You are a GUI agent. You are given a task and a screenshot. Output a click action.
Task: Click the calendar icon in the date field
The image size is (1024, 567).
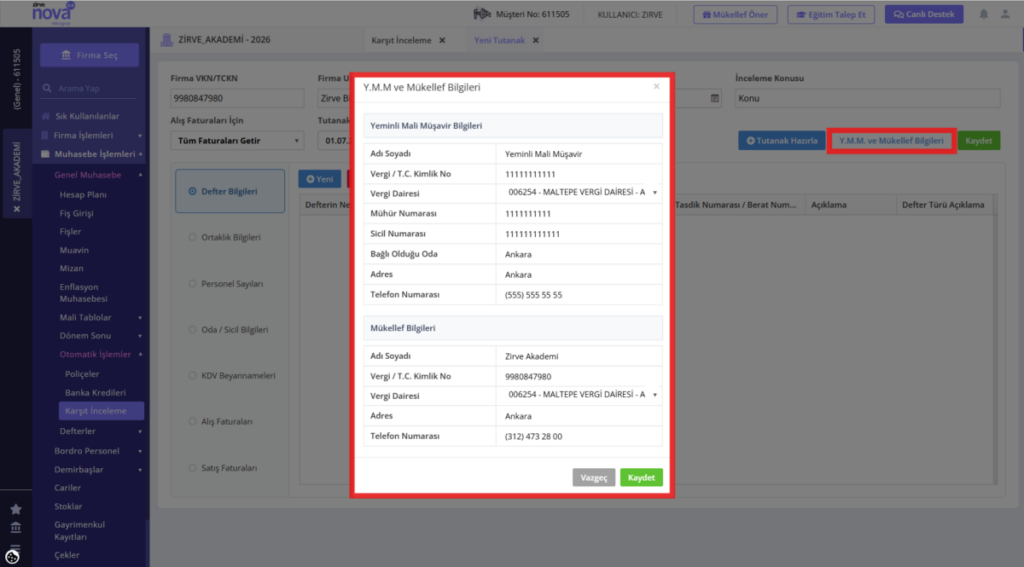[714, 98]
